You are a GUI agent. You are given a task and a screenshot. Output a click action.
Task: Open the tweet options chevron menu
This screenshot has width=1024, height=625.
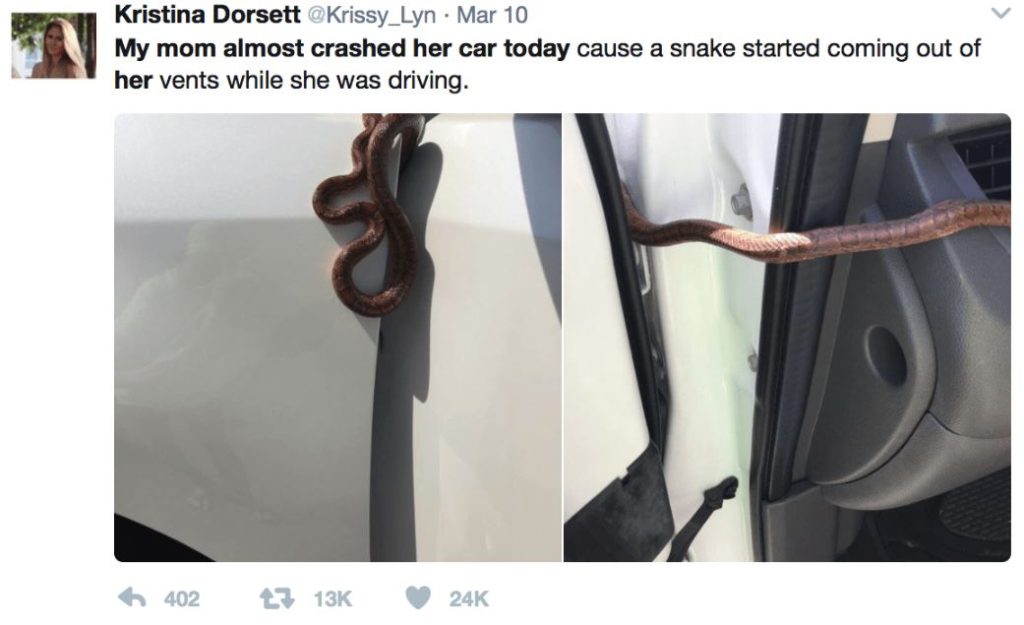click(x=1000, y=14)
